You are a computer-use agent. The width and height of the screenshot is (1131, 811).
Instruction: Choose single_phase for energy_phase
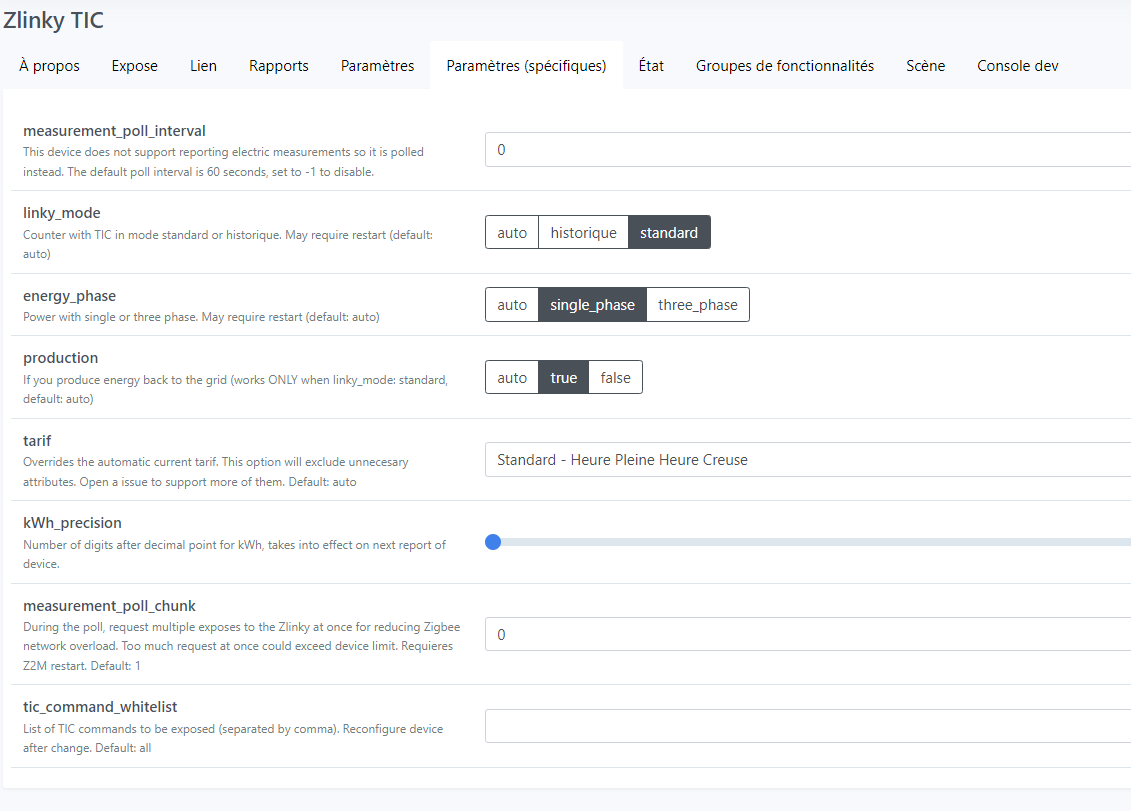[x=592, y=304]
